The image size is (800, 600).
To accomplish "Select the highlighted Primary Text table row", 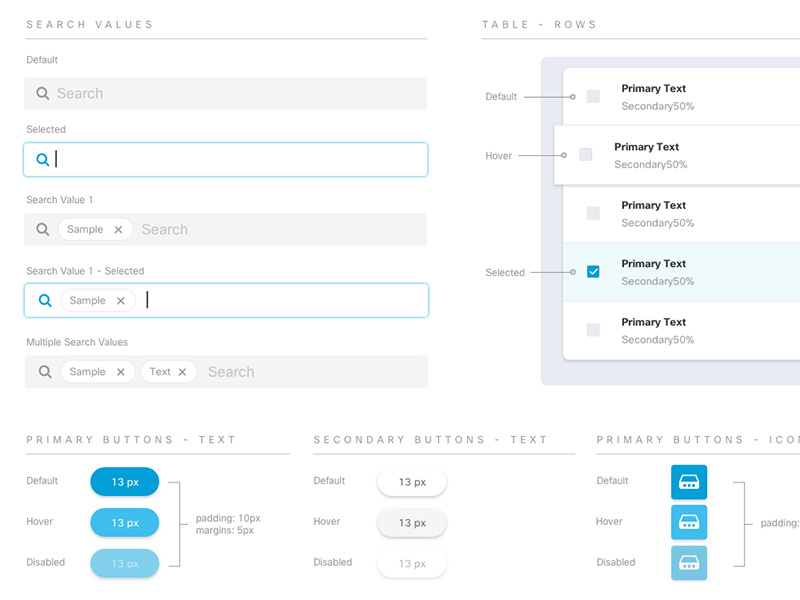I will 680,271.
